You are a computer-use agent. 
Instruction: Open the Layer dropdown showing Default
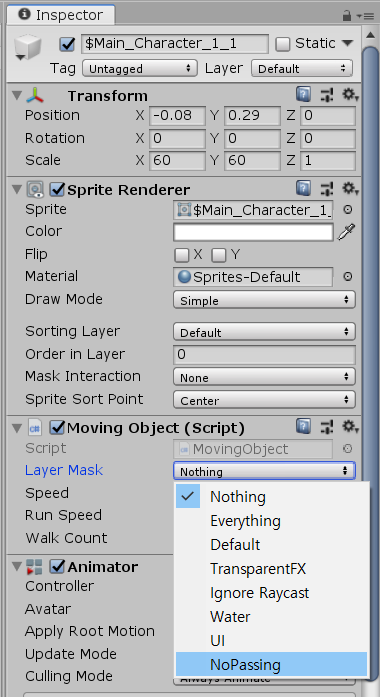tap(302, 68)
